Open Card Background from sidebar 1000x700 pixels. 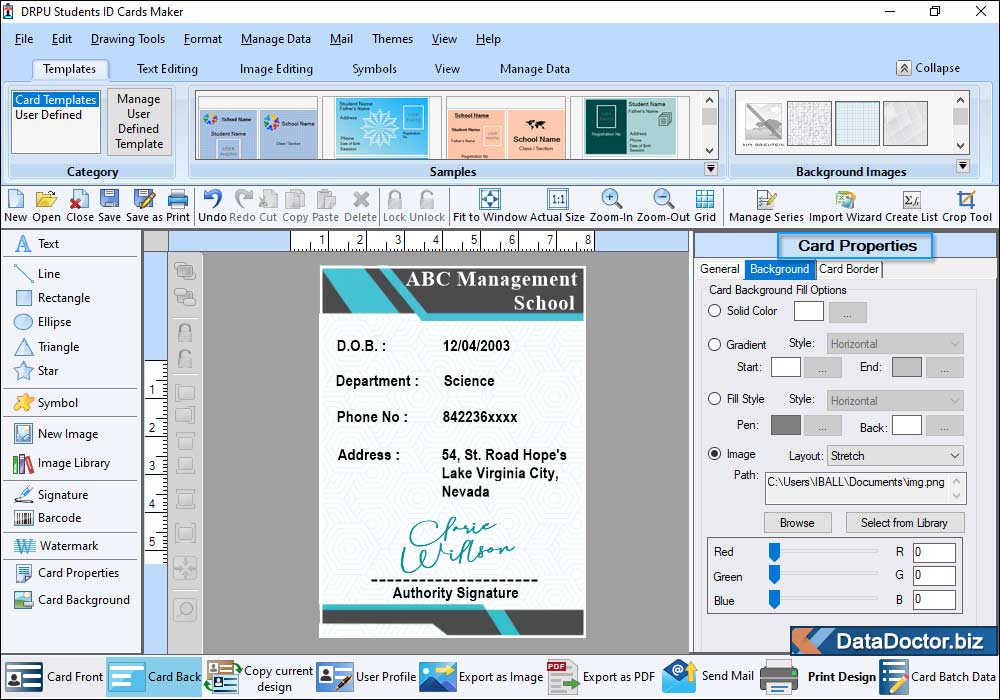point(70,600)
